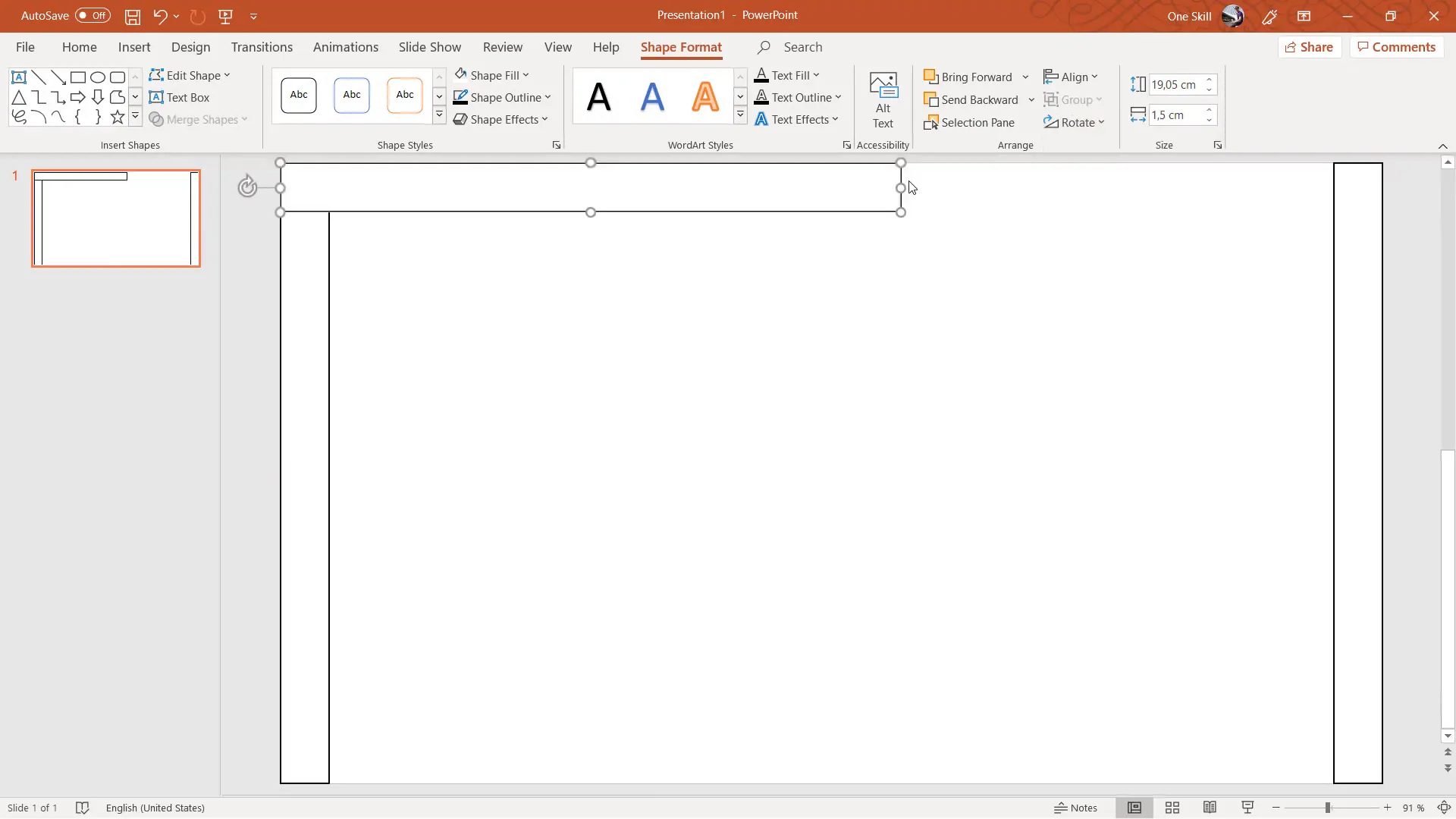
Task: Select the Right Arrow shape
Action: point(78,97)
